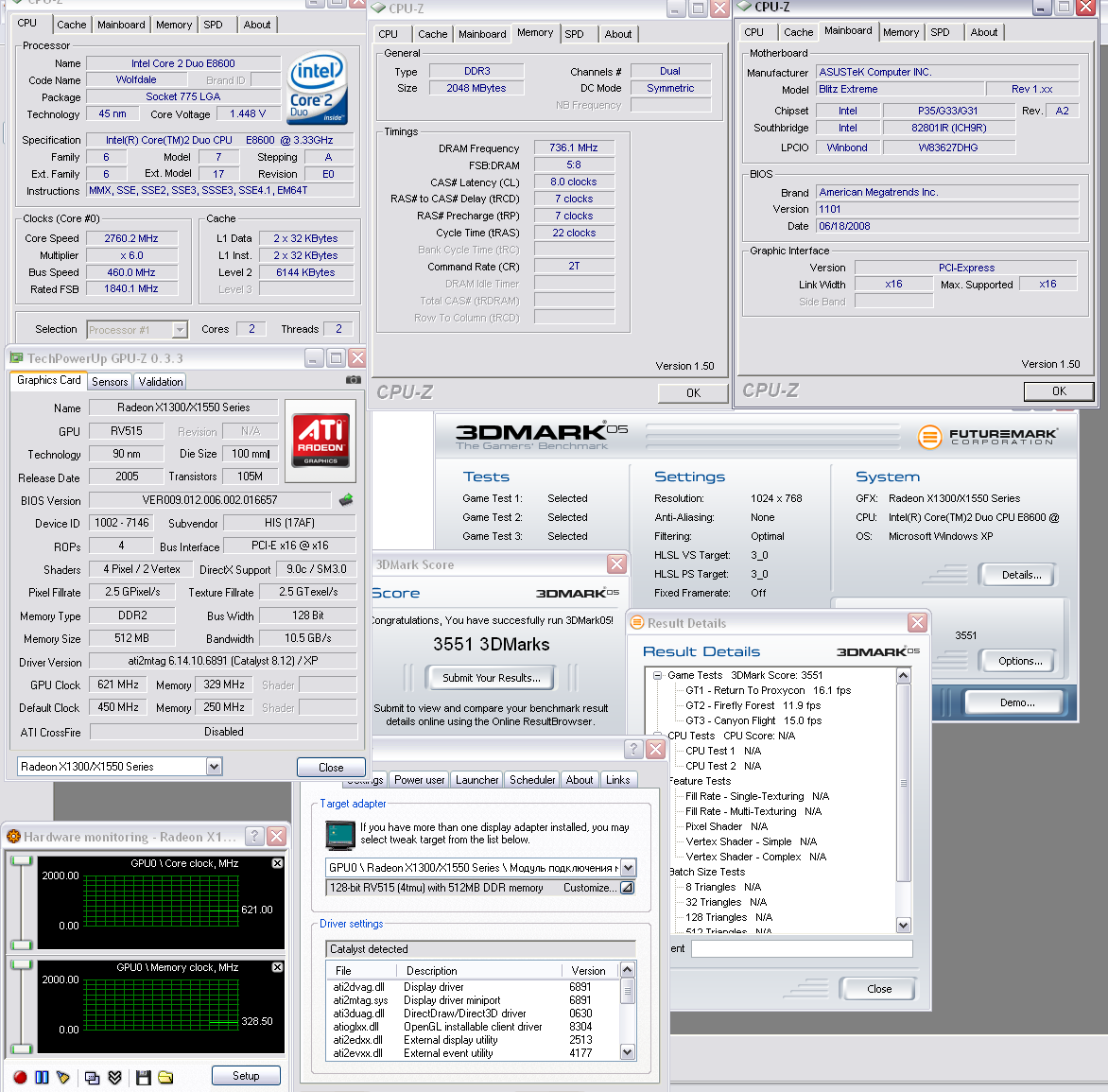
Task: Click the bottom slider handle of Core clock graph
Action: point(22,945)
